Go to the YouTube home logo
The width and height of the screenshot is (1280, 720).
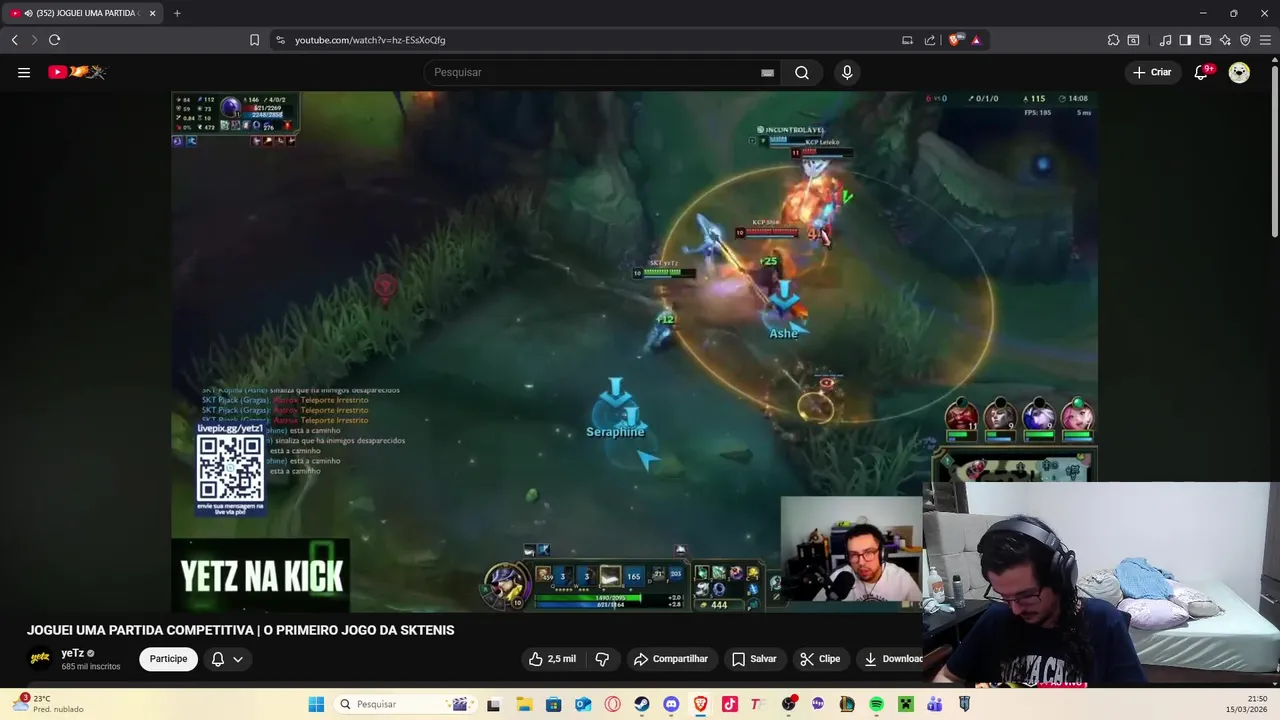click(77, 72)
